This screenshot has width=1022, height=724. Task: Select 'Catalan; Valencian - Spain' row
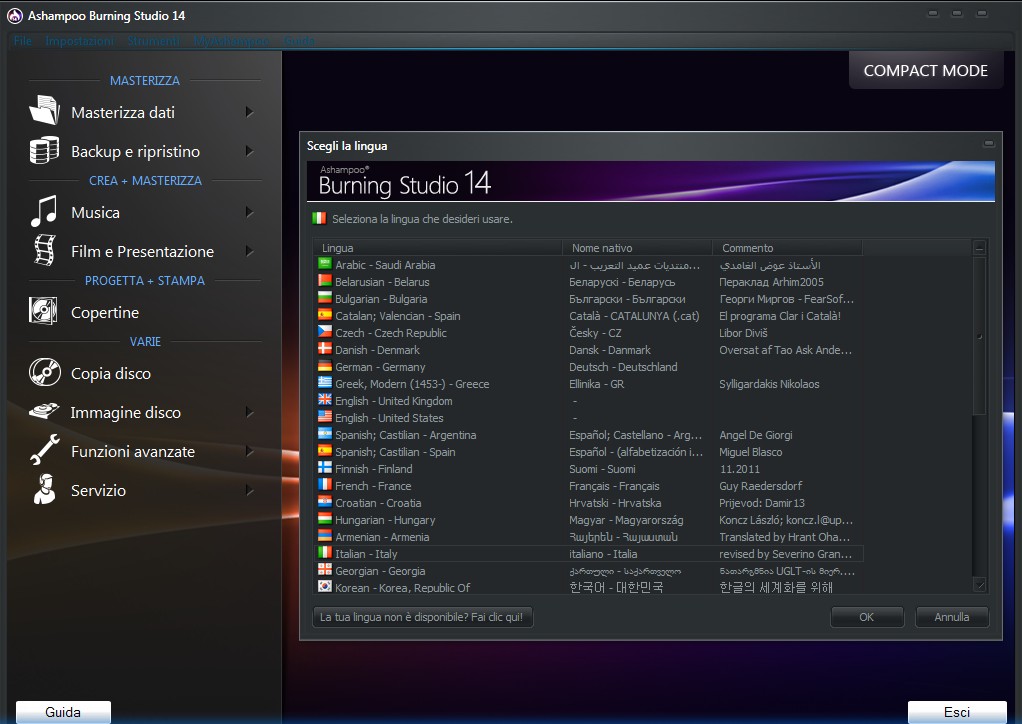[589, 316]
